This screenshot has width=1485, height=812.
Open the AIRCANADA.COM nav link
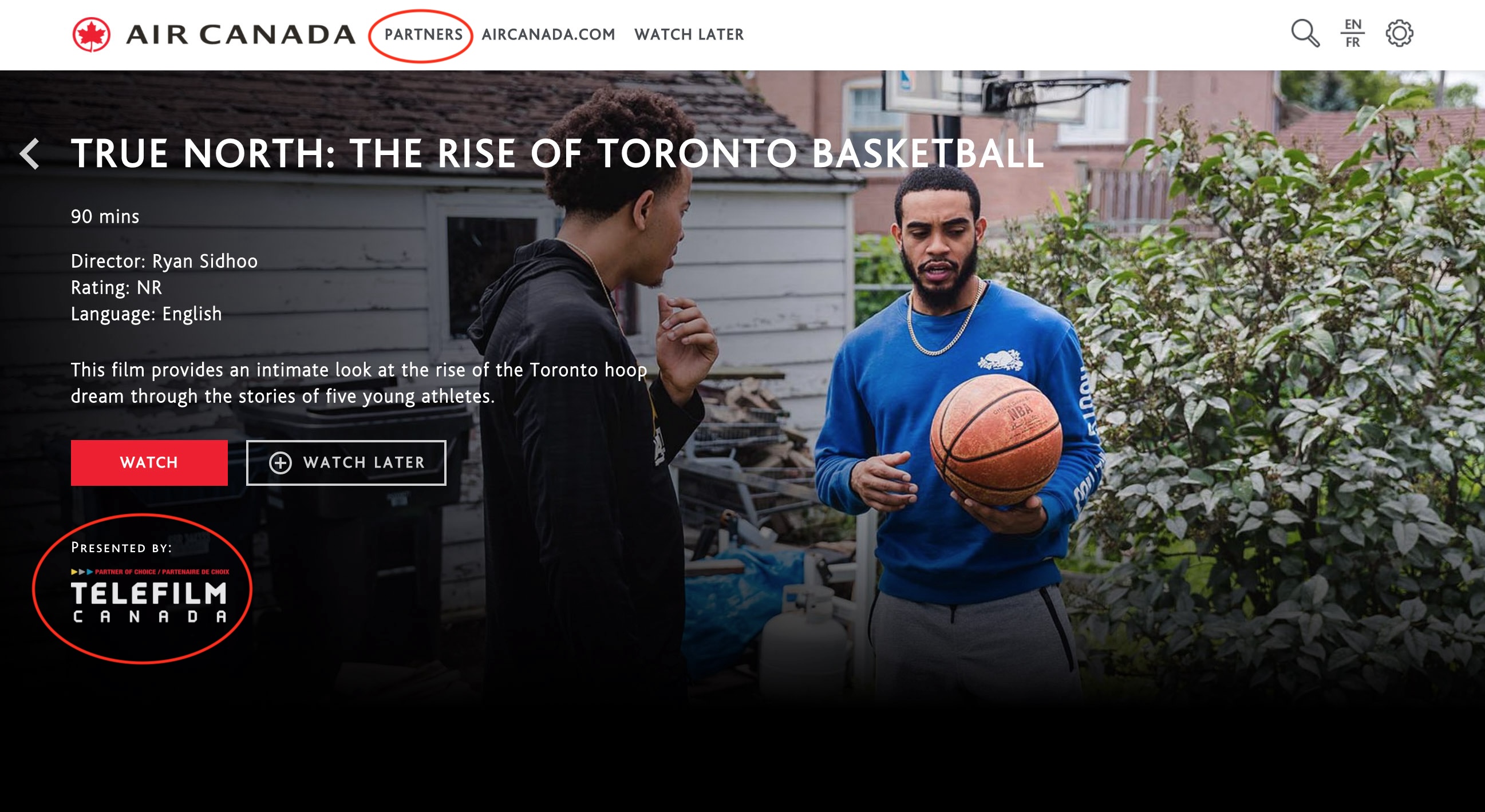[x=548, y=34]
